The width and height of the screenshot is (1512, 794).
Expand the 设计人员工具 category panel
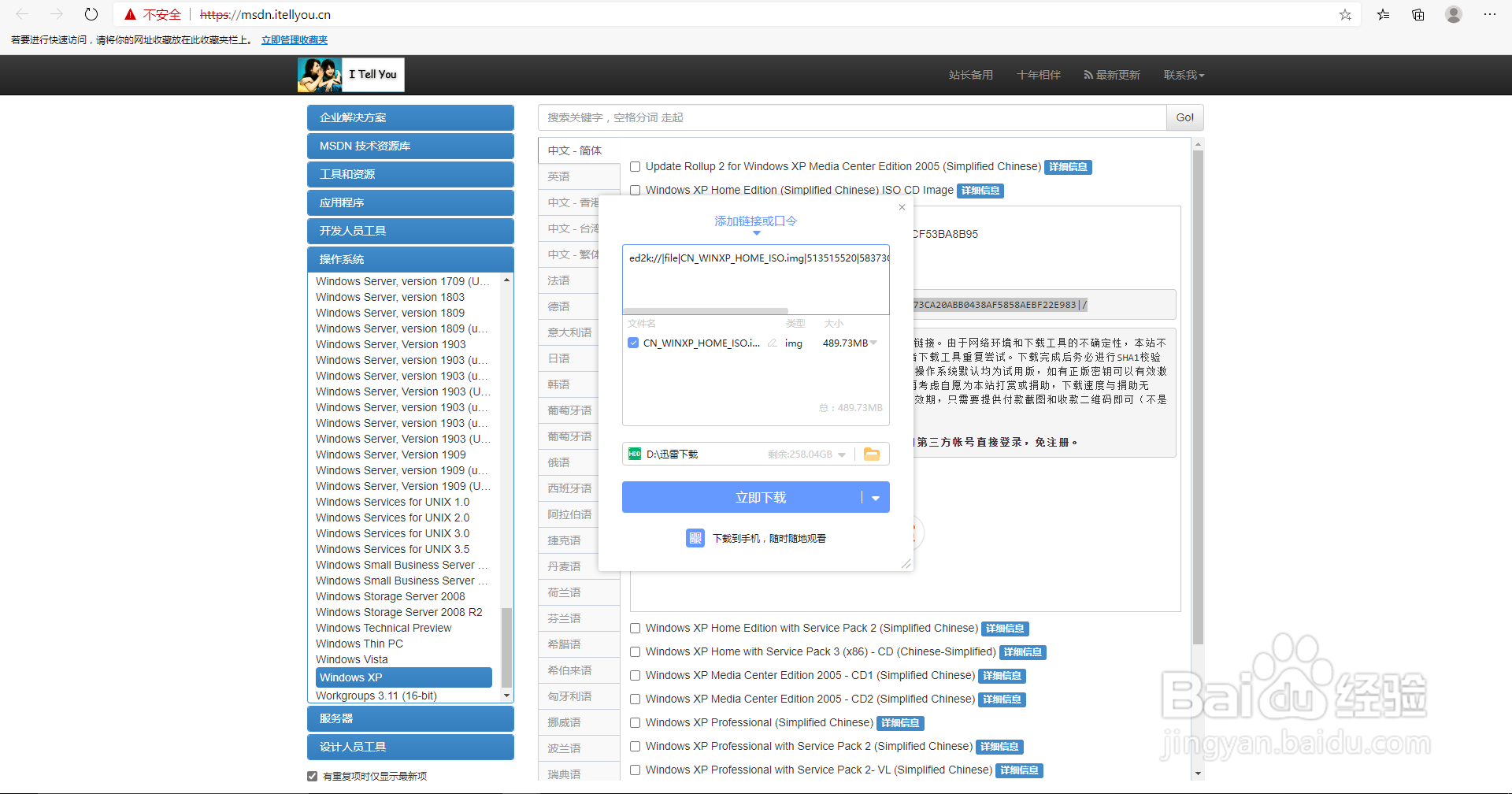[x=410, y=747]
